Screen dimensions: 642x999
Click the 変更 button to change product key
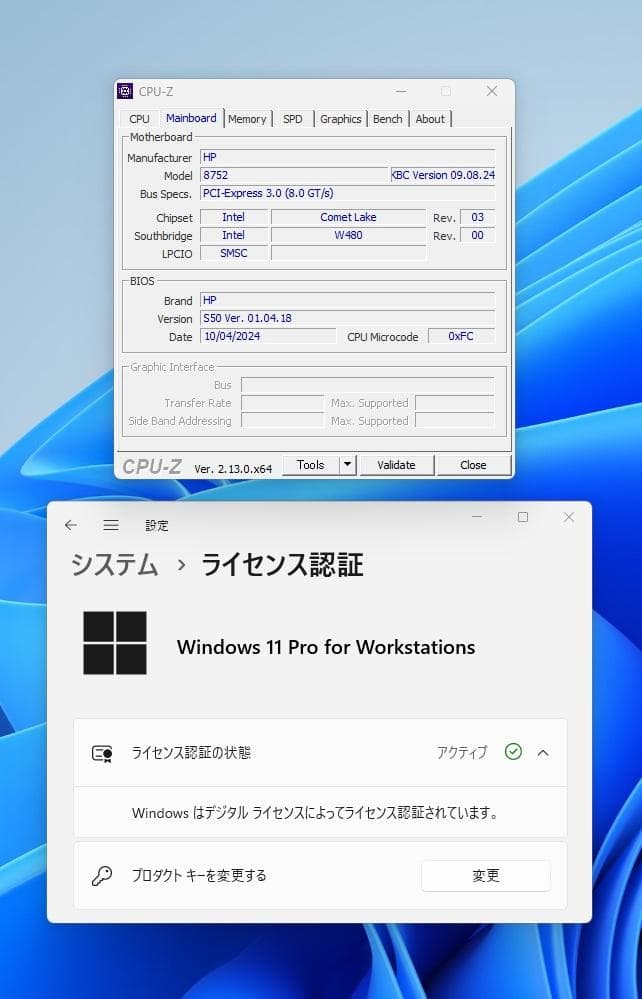pyautogui.click(x=486, y=876)
